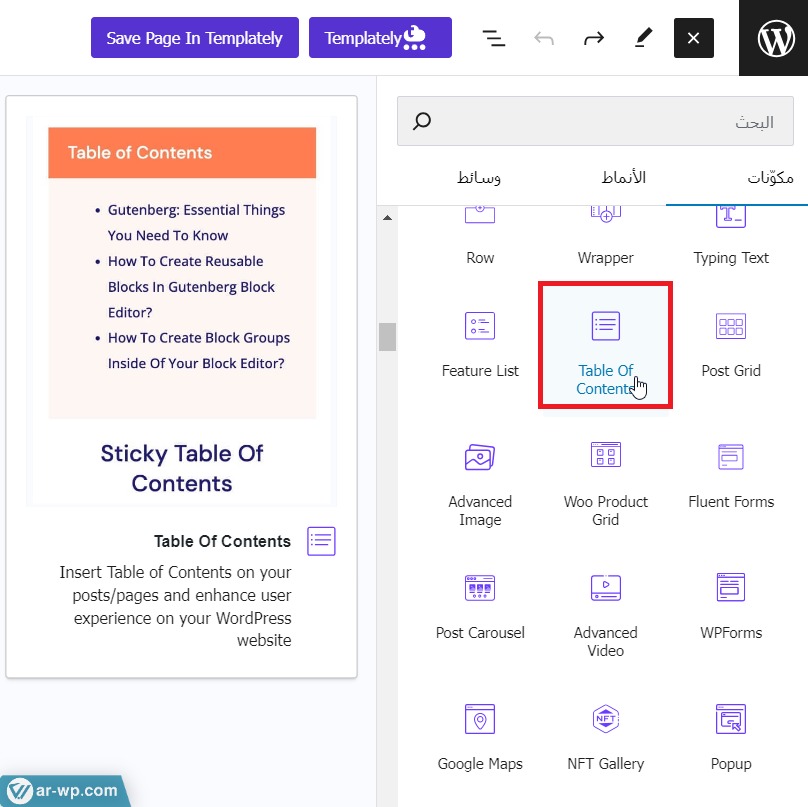
Task: Insert the Post Carousel block
Action: pos(480,608)
